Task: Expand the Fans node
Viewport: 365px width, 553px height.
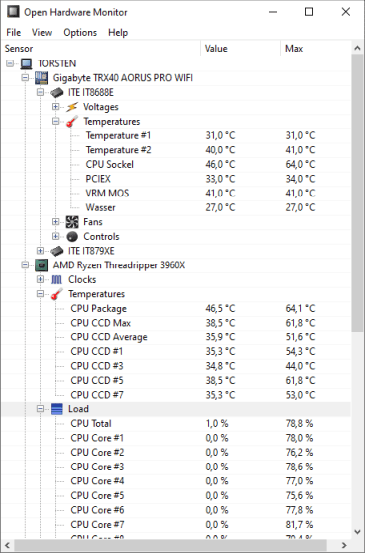Action: tap(55, 221)
